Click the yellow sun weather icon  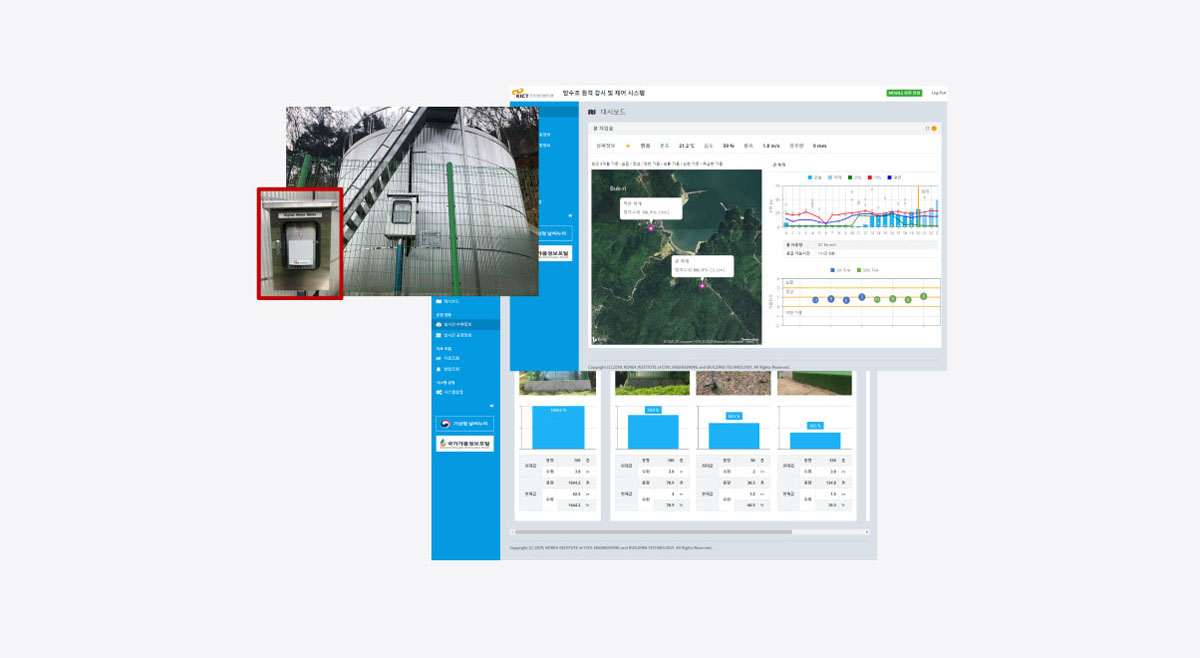click(x=628, y=146)
